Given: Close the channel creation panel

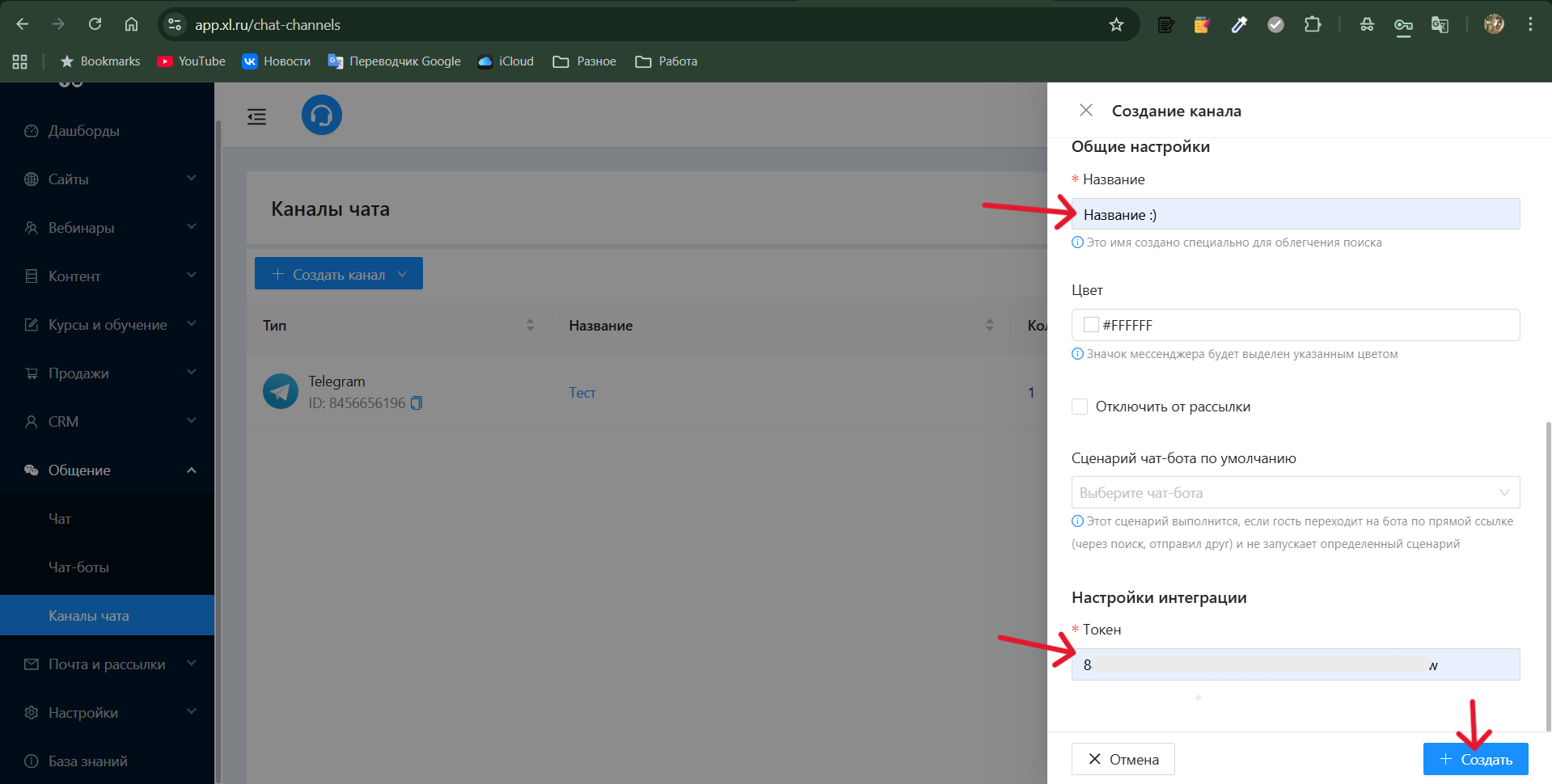Looking at the screenshot, I should point(1086,111).
